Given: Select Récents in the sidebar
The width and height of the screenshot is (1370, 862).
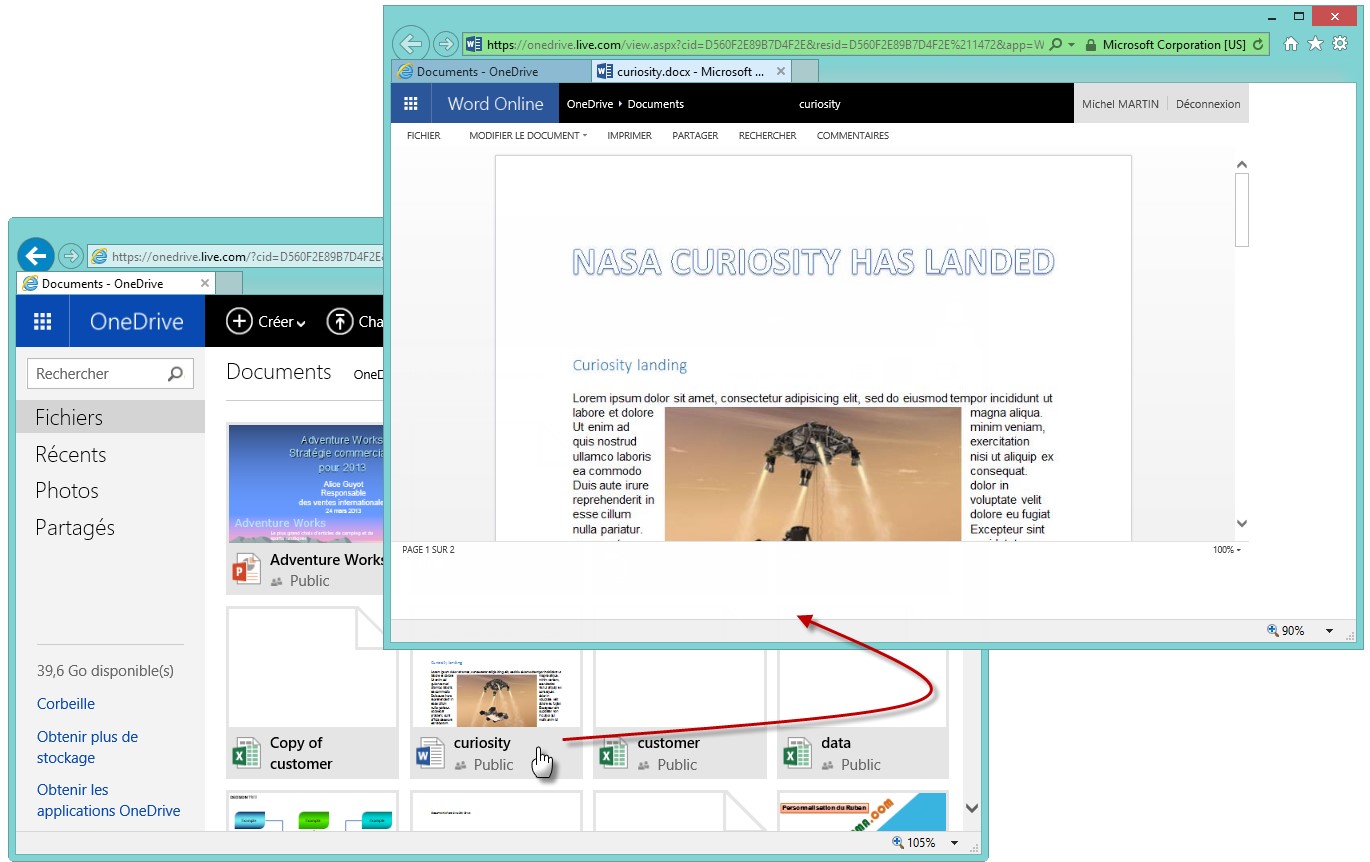Looking at the screenshot, I should pyautogui.click(x=70, y=455).
